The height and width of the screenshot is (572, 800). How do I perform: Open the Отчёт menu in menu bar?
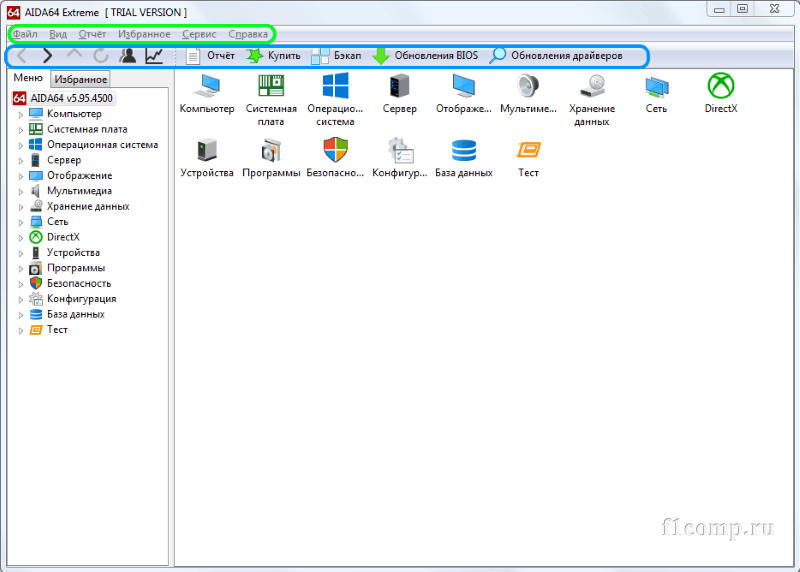pos(92,34)
